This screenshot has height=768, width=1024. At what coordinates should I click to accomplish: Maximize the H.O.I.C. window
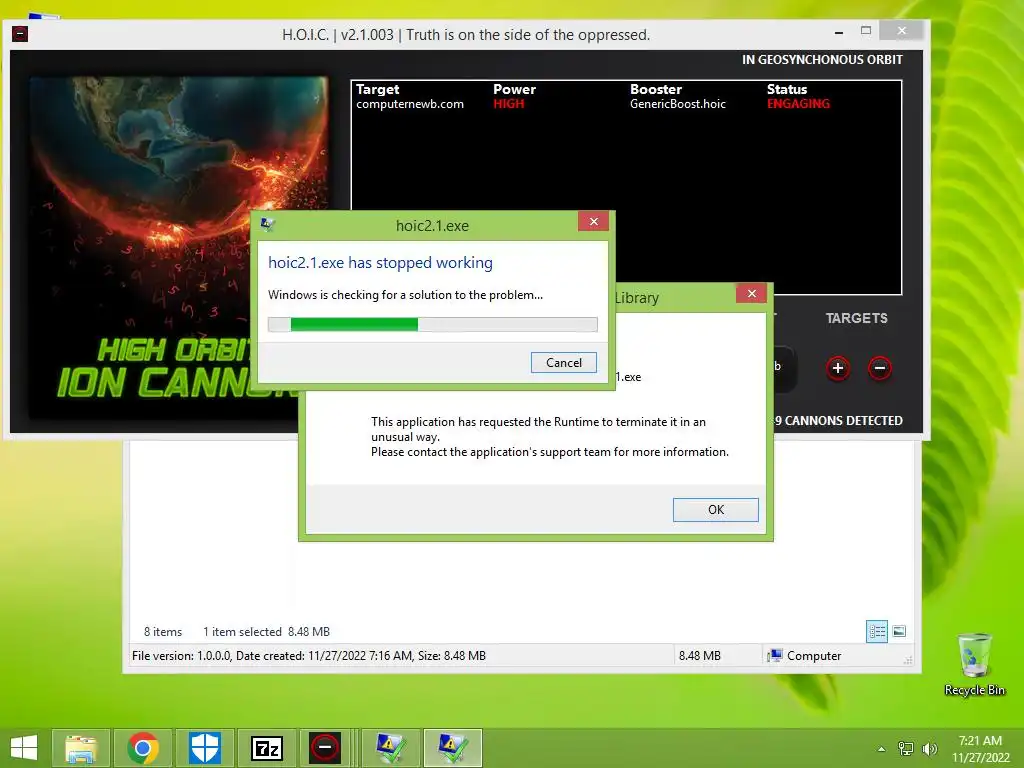pos(866,31)
